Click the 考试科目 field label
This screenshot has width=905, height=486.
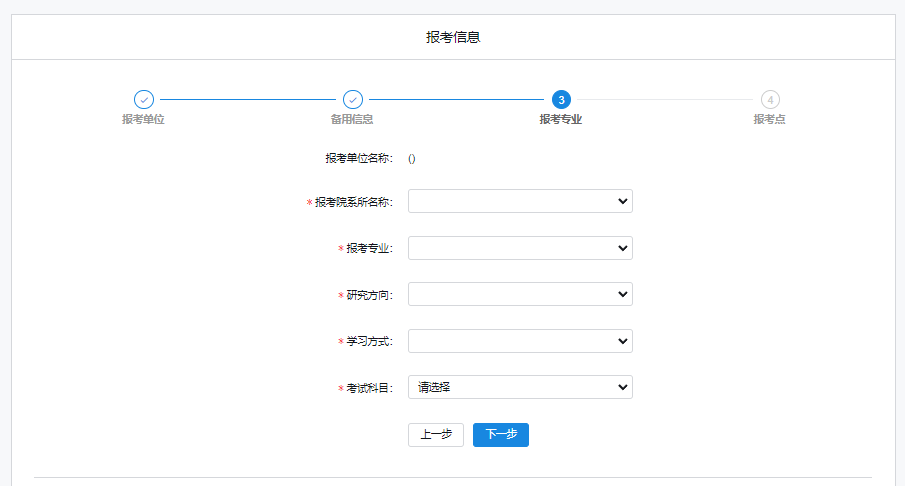click(369, 387)
